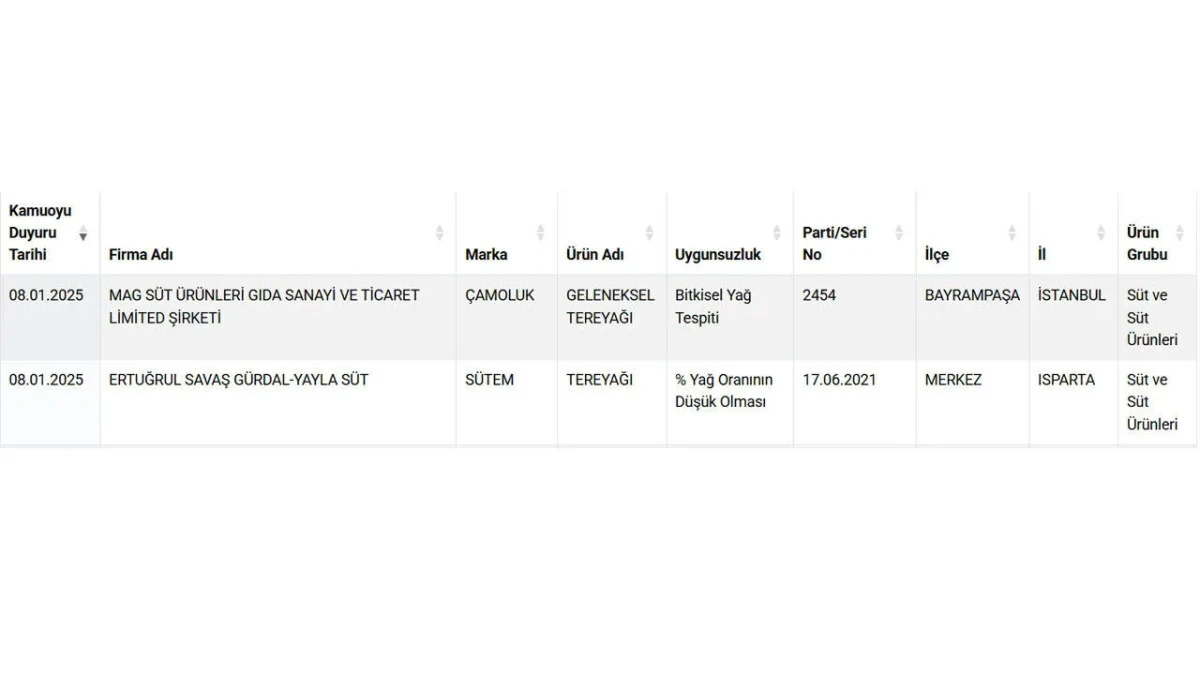The image size is (1200, 675).
Task: Click the Ürün Grubu column header
Action: click(1146, 243)
